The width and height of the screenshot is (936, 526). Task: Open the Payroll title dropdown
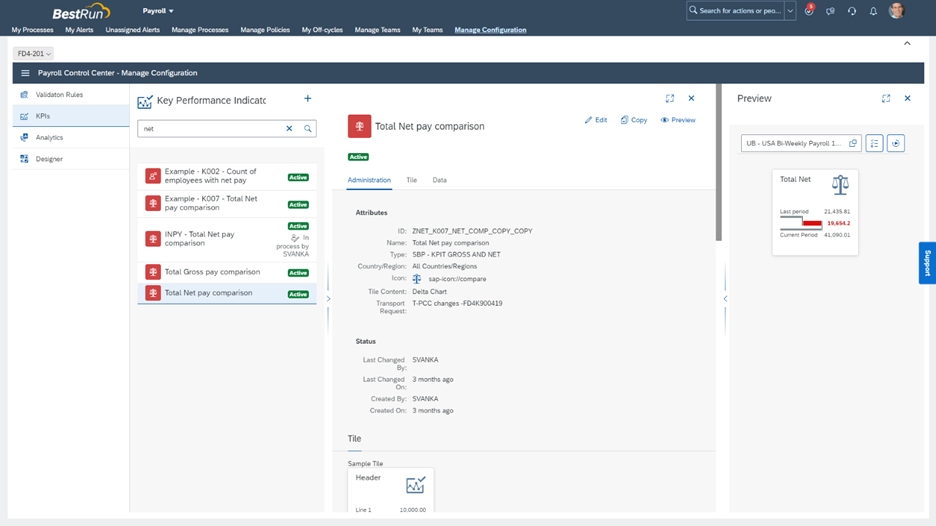coord(158,11)
